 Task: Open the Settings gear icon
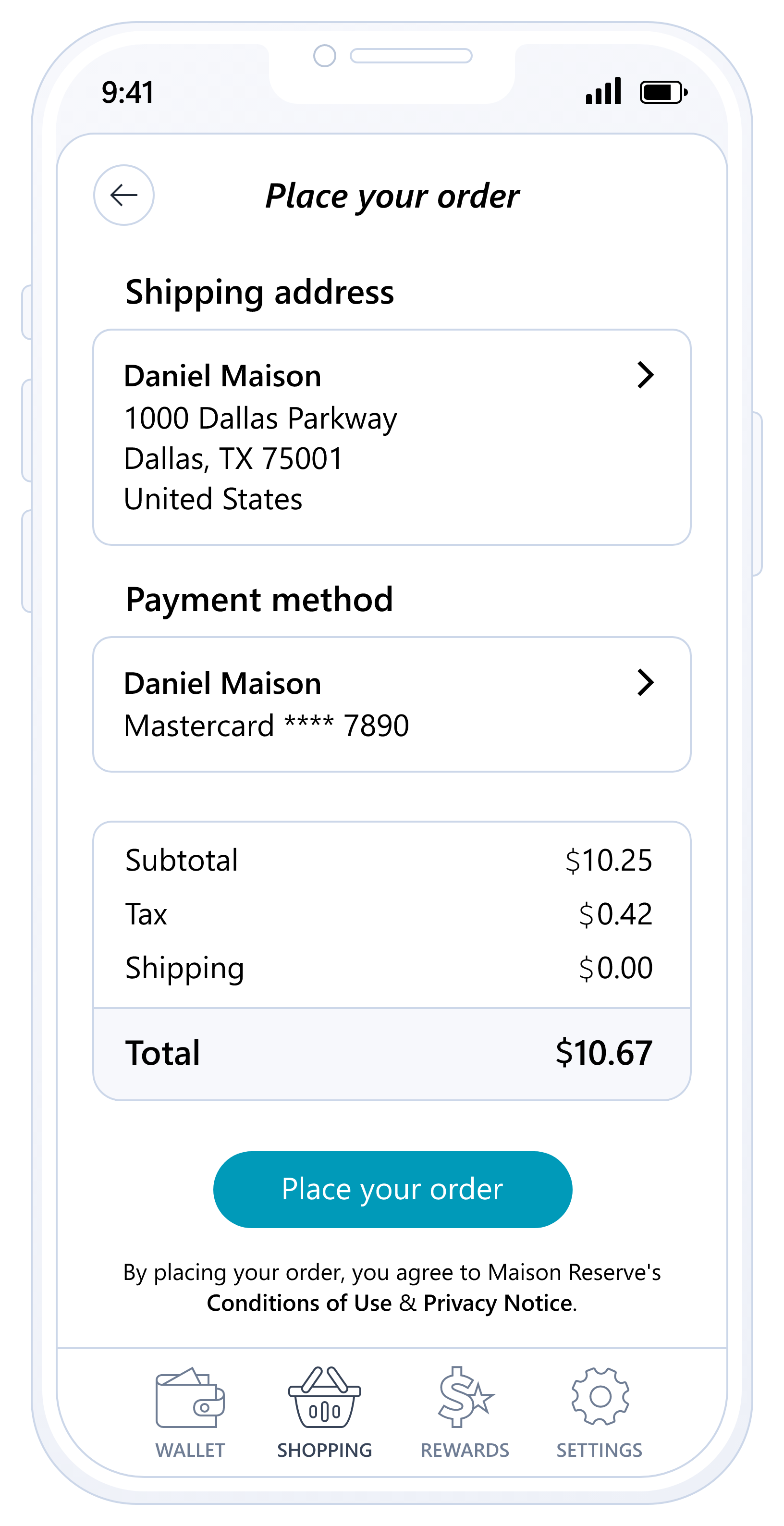tap(600, 1396)
